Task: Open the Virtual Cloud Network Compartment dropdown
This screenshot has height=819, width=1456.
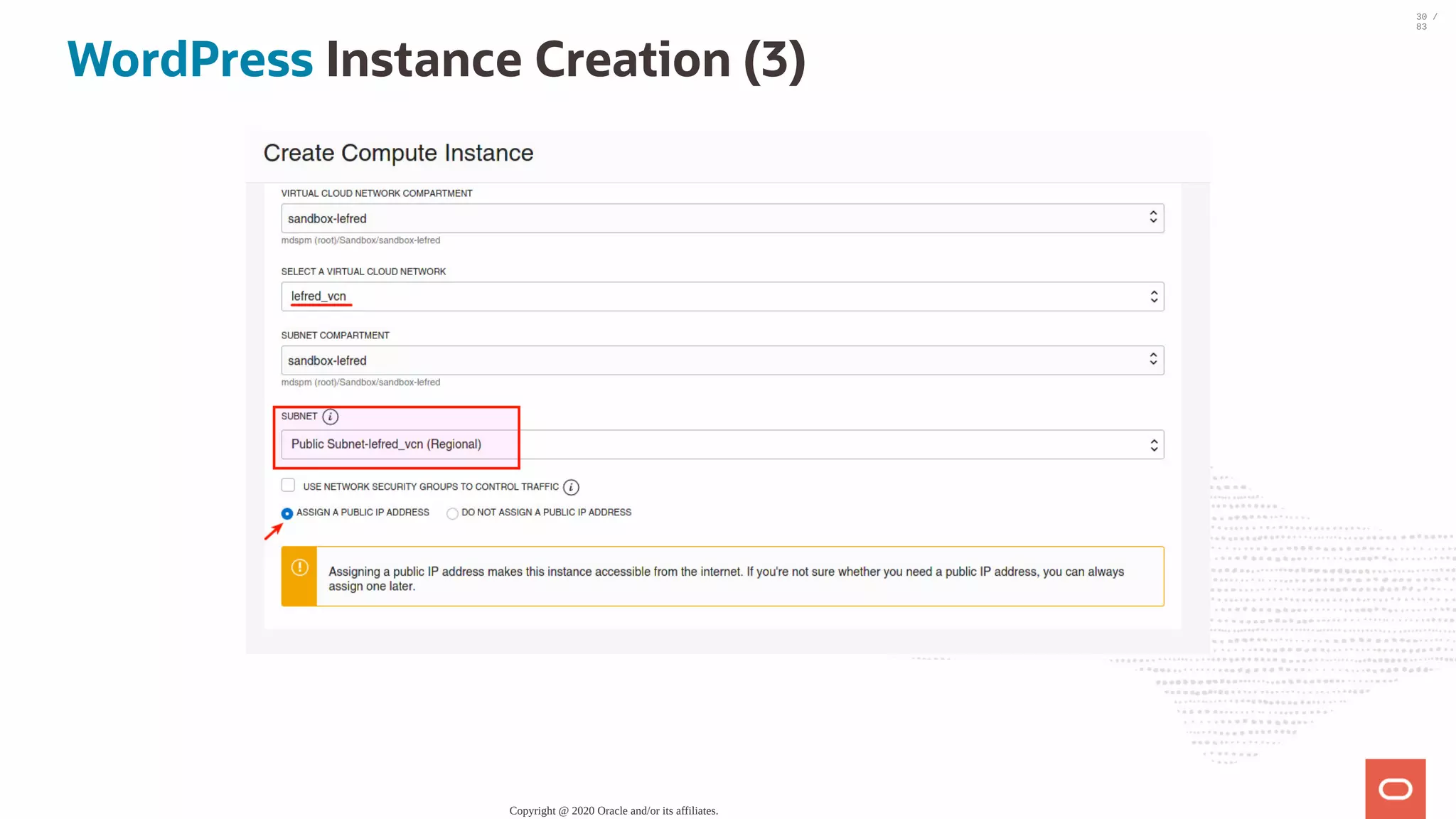Action: pos(711,218)
